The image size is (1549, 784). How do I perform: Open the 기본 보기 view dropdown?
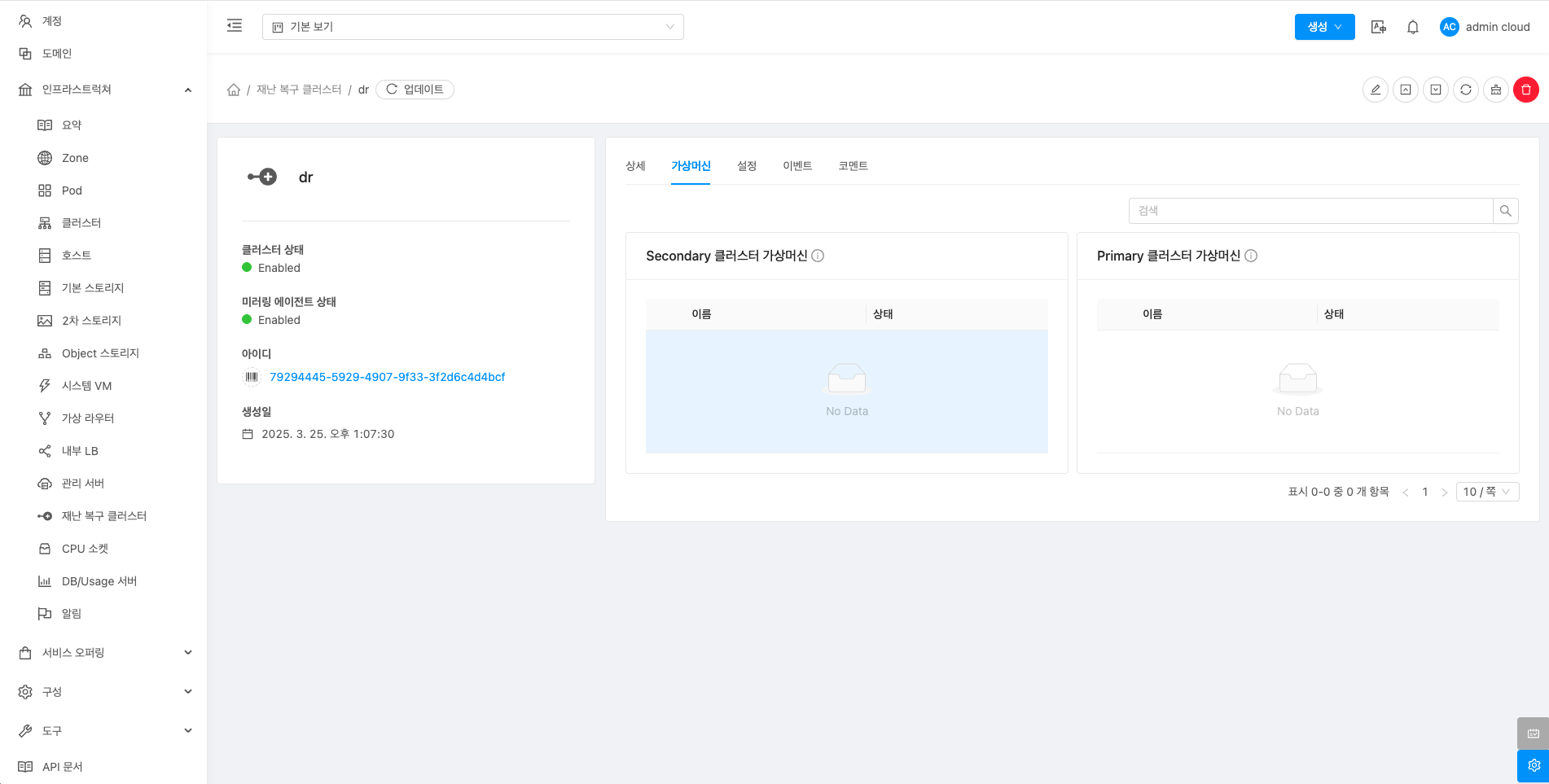[472, 27]
